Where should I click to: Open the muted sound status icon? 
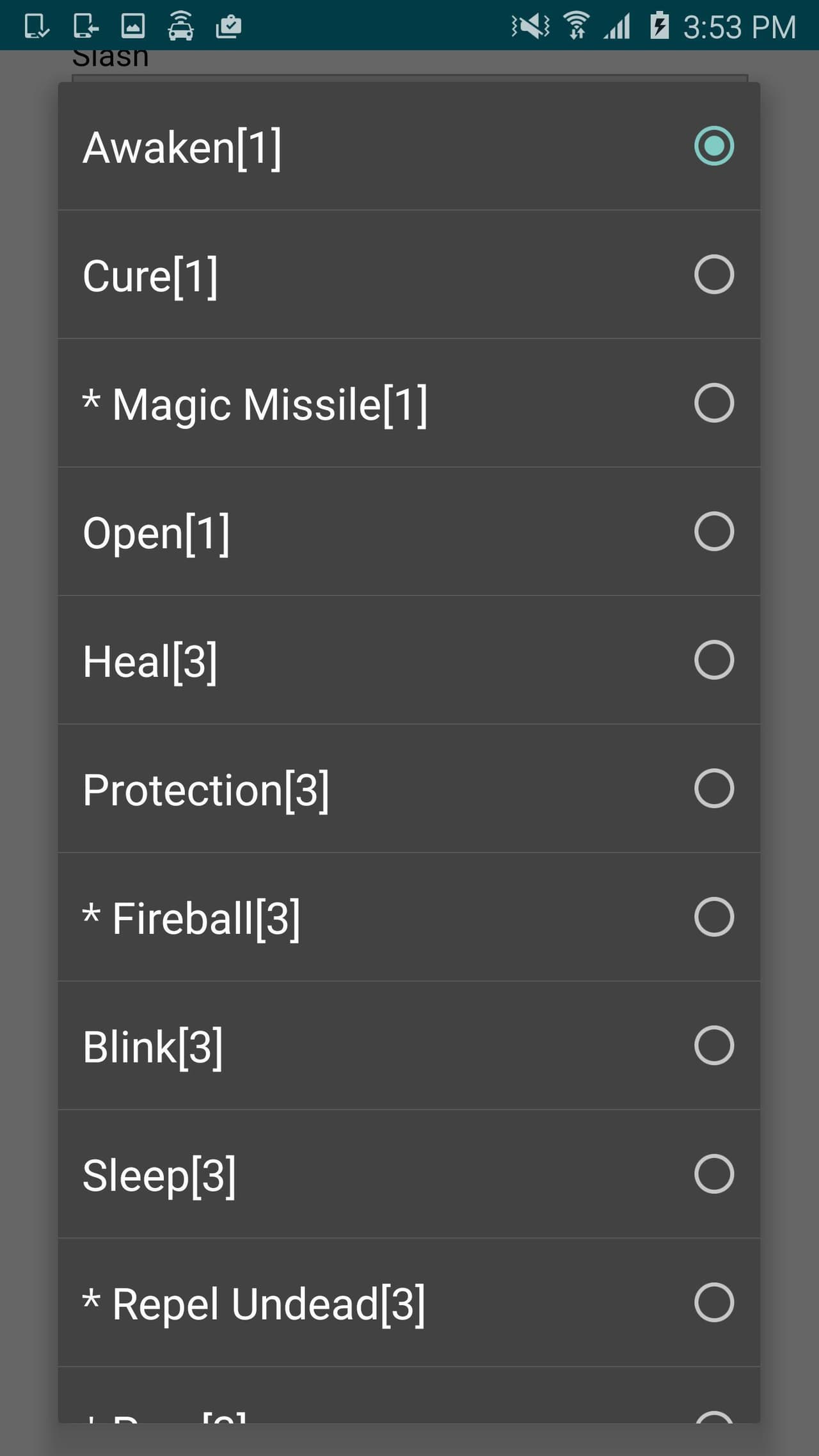(x=530, y=26)
